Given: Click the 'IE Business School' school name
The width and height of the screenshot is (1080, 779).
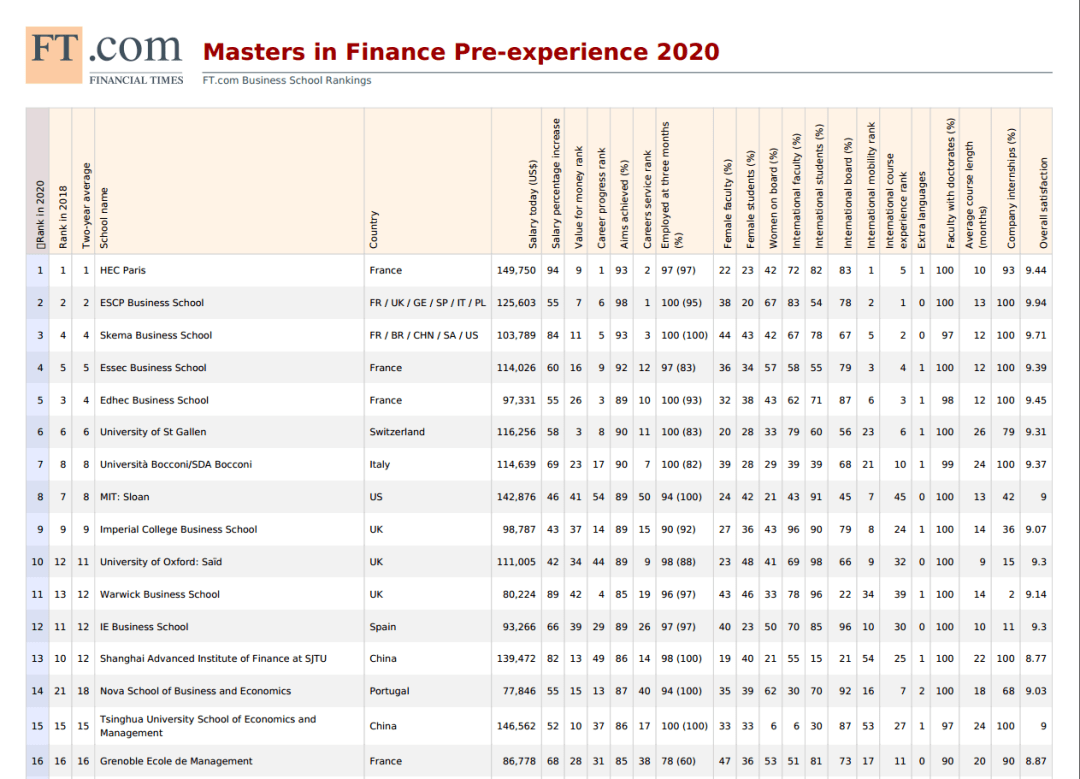Looking at the screenshot, I should click(144, 627).
